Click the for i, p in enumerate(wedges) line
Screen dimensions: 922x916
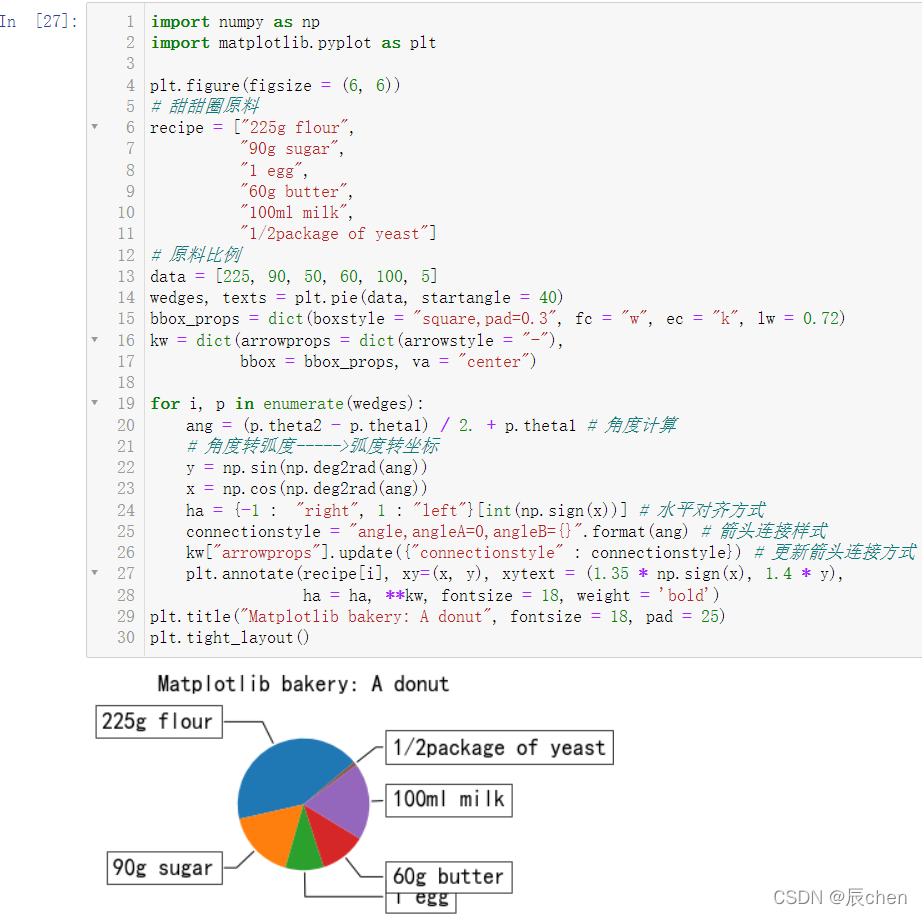[x=287, y=403]
